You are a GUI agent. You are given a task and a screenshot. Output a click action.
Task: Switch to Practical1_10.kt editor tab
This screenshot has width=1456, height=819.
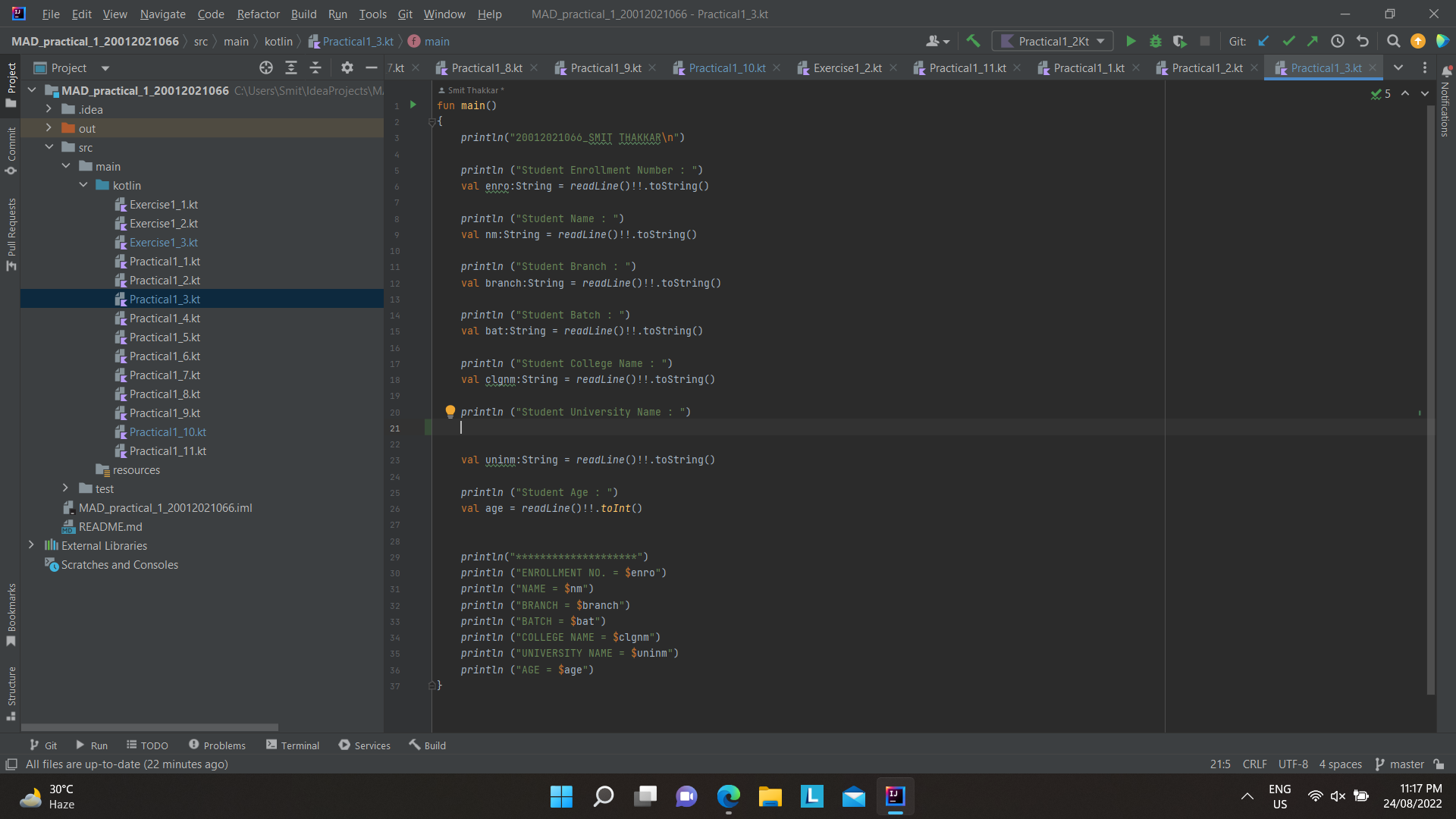[x=726, y=67]
